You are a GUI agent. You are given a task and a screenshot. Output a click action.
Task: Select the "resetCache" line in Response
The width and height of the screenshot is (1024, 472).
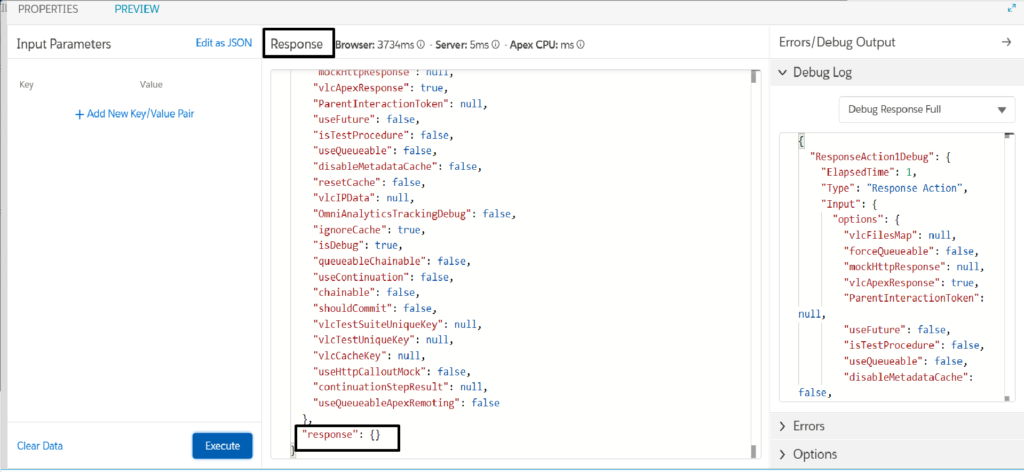point(368,182)
